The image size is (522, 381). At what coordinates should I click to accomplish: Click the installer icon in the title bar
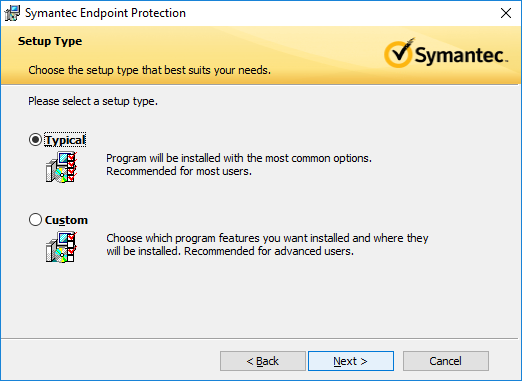[12, 13]
